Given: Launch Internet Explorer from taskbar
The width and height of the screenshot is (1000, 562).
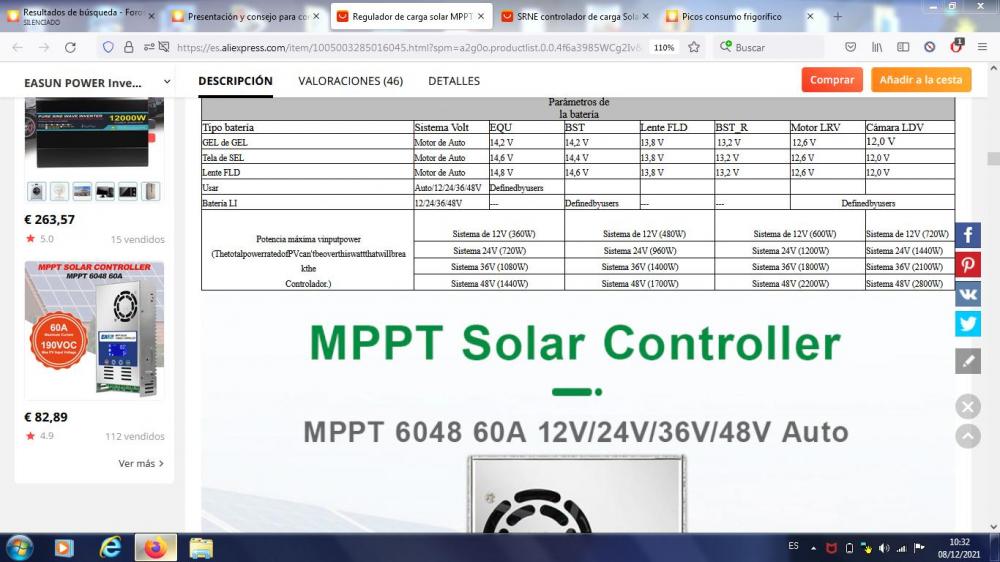Looking at the screenshot, I should [110, 548].
